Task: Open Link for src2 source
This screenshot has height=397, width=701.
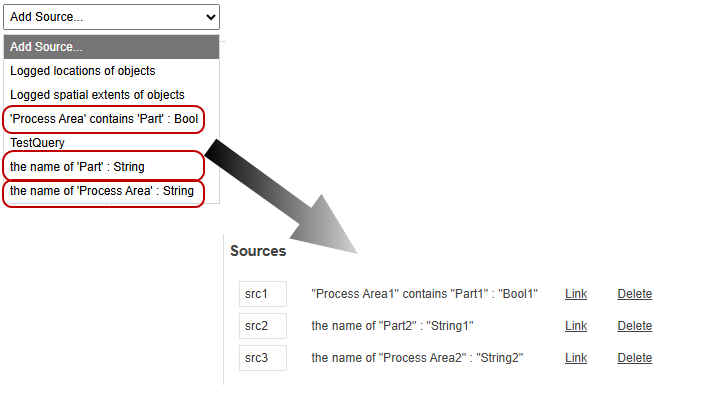Action: click(576, 326)
